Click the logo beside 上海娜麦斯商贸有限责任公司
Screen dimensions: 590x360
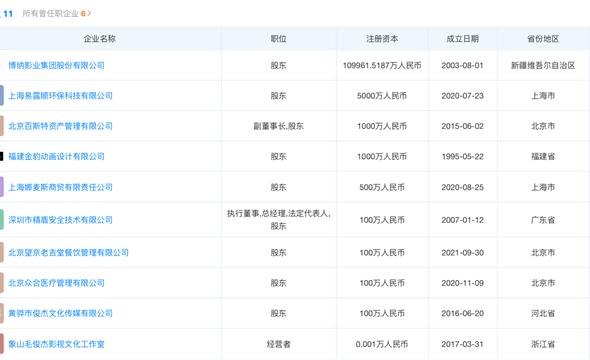(2, 187)
